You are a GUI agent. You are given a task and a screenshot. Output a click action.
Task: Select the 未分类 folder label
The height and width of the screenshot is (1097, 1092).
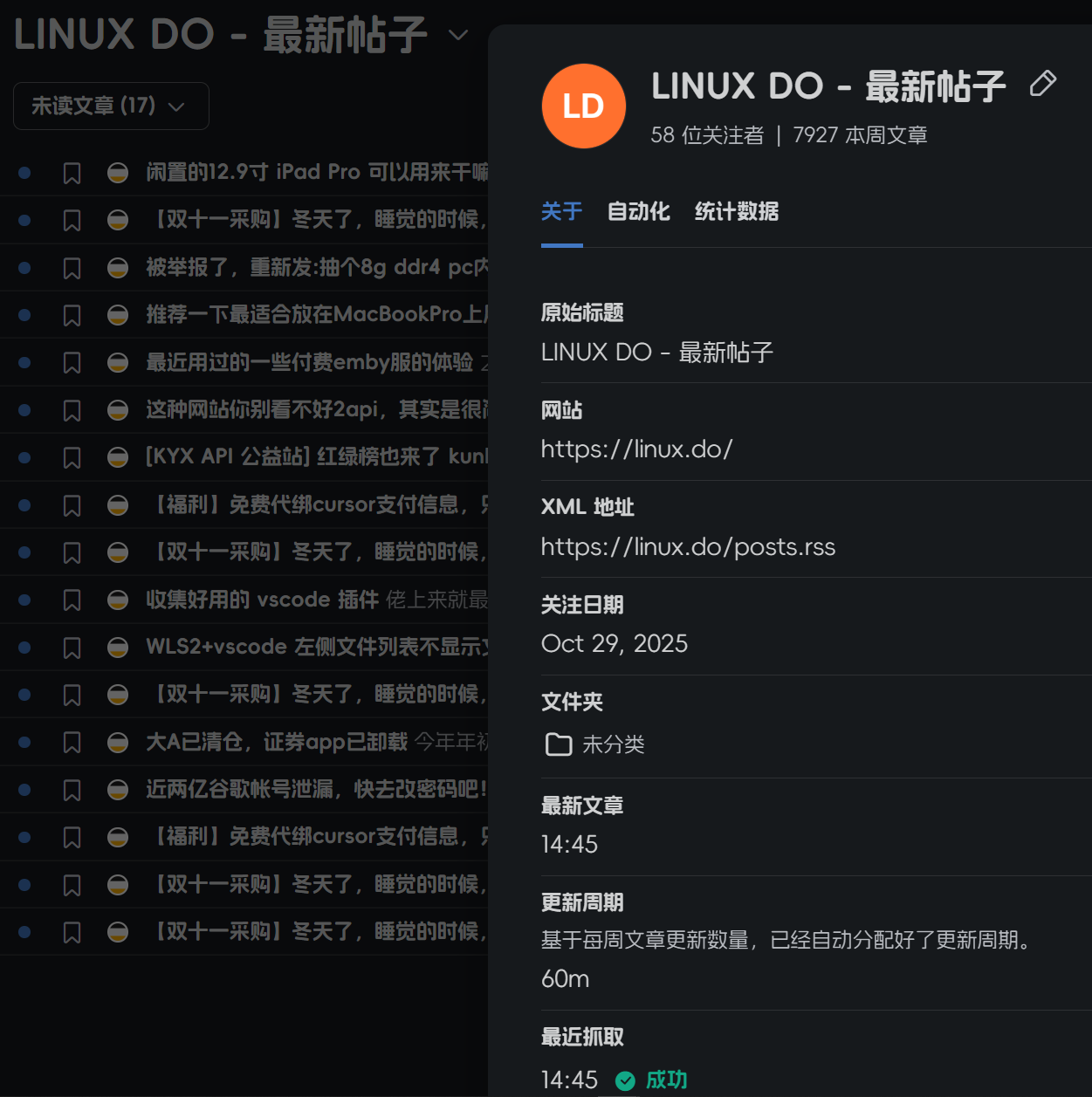click(614, 744)
